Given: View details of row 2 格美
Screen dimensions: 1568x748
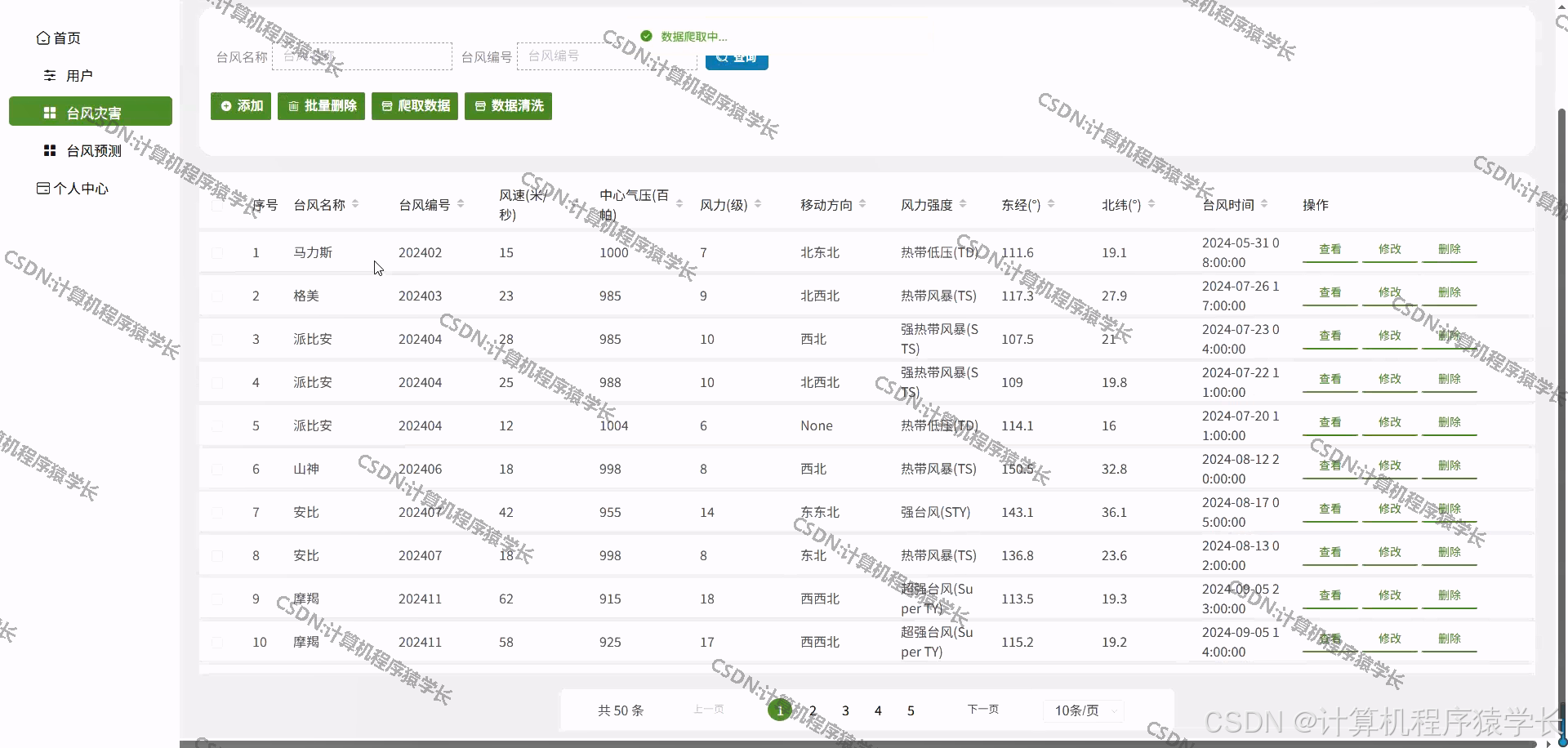Looking at the screenshot, I should [1330, 293].
